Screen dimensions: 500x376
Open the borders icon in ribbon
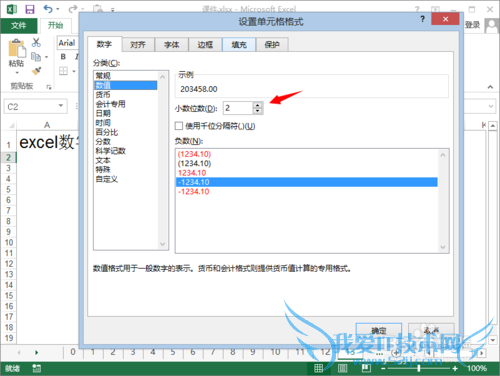(63, 71)
